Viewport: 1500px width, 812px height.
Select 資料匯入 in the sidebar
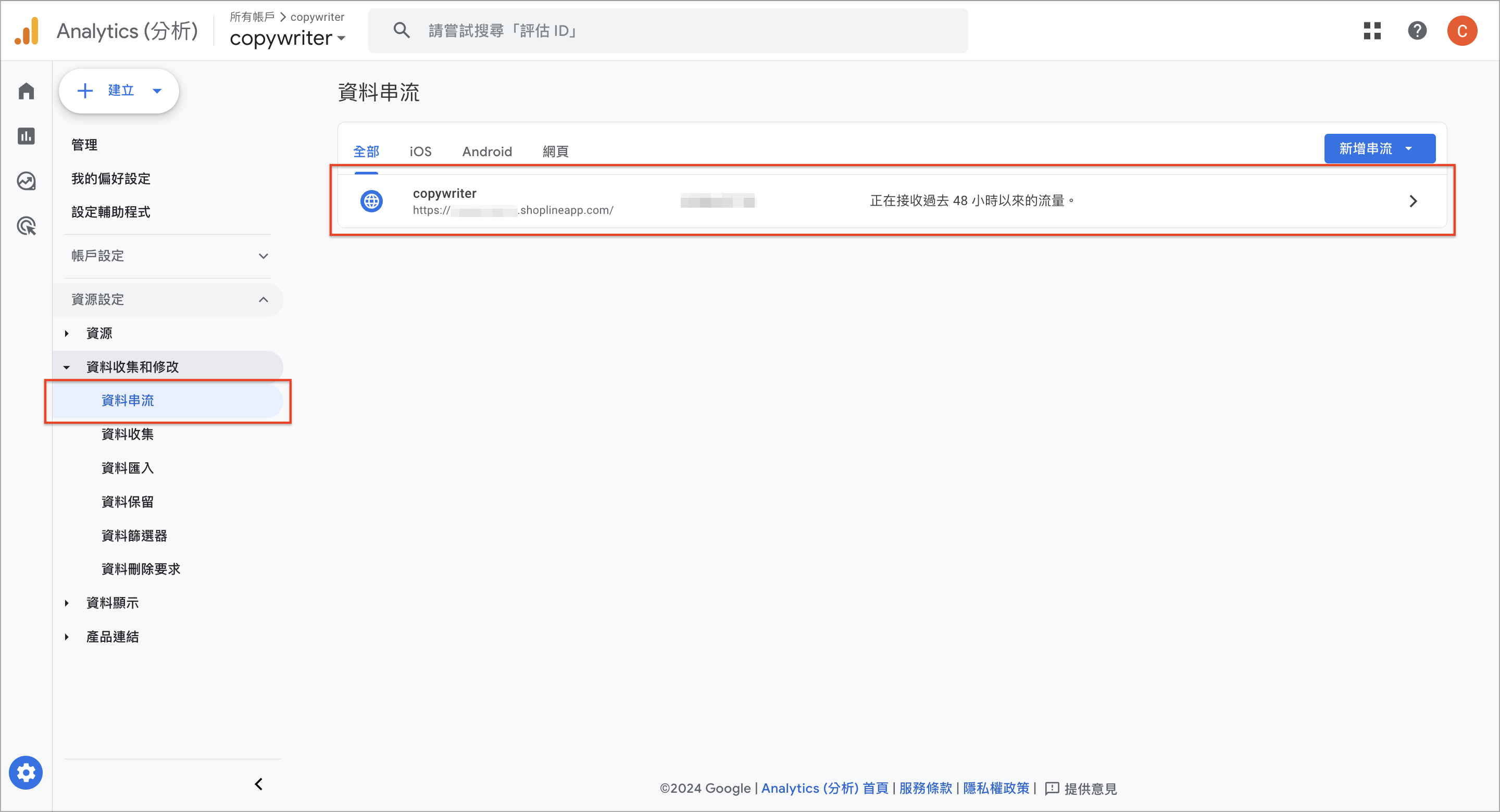point(128,468)
